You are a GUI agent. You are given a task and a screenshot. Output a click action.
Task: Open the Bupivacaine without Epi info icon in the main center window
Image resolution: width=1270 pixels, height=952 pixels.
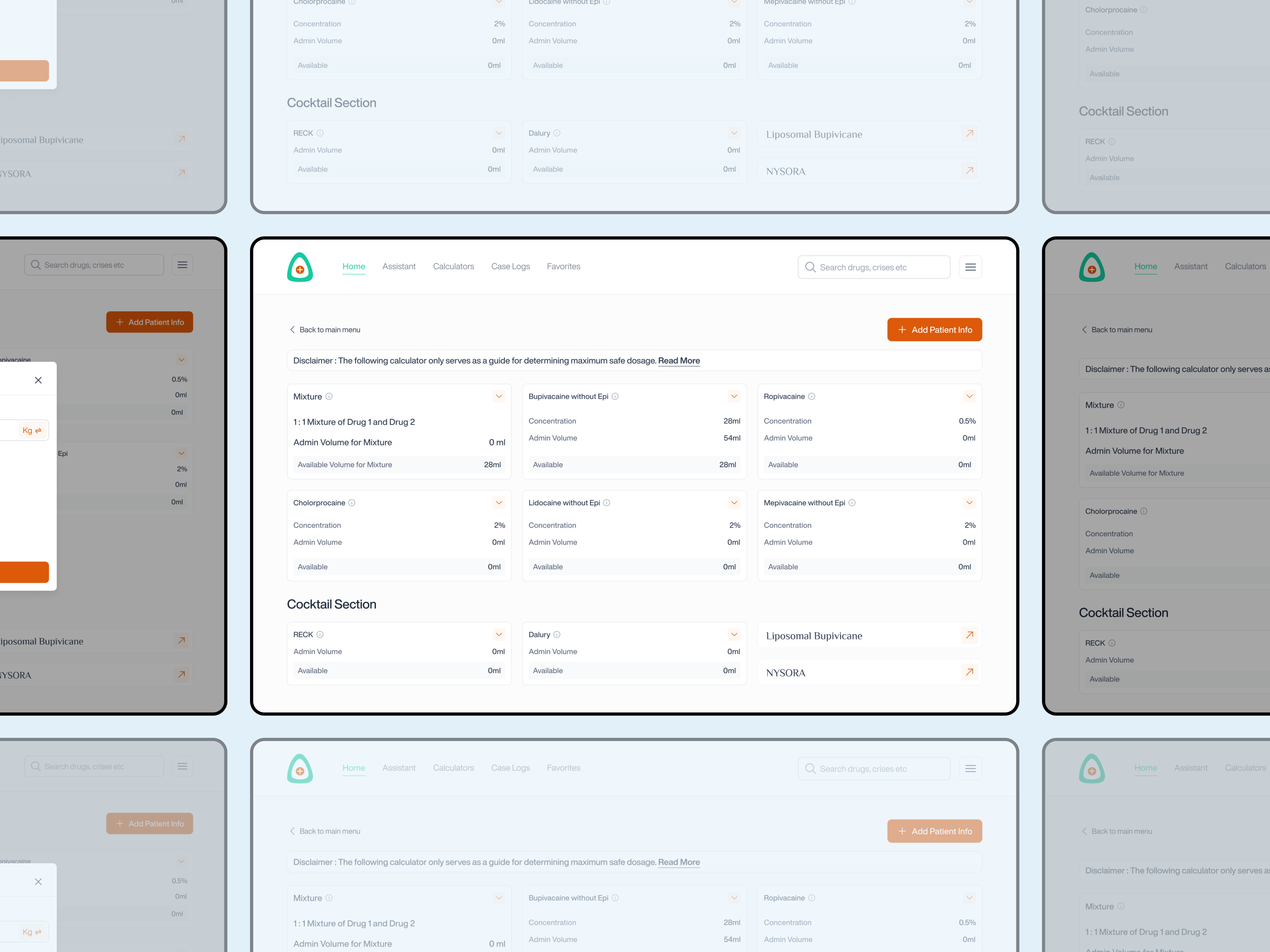[x=615, y=396]
